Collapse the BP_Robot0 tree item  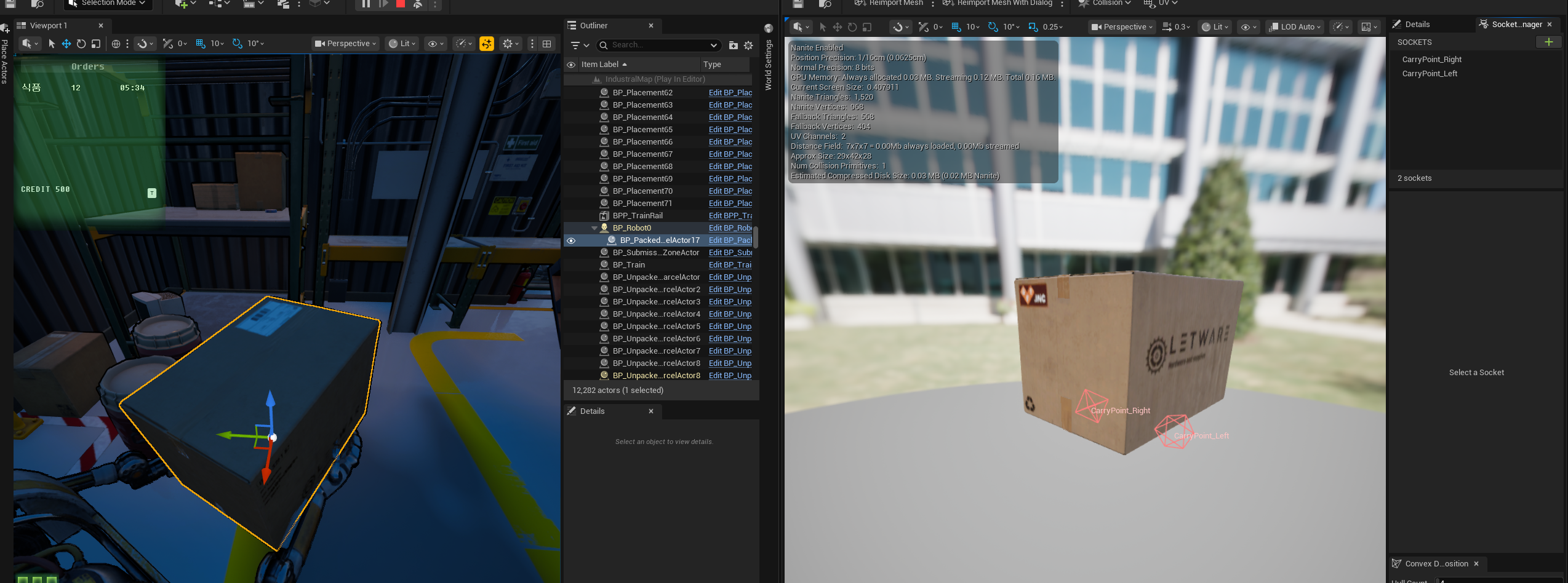tap(594, 228)
